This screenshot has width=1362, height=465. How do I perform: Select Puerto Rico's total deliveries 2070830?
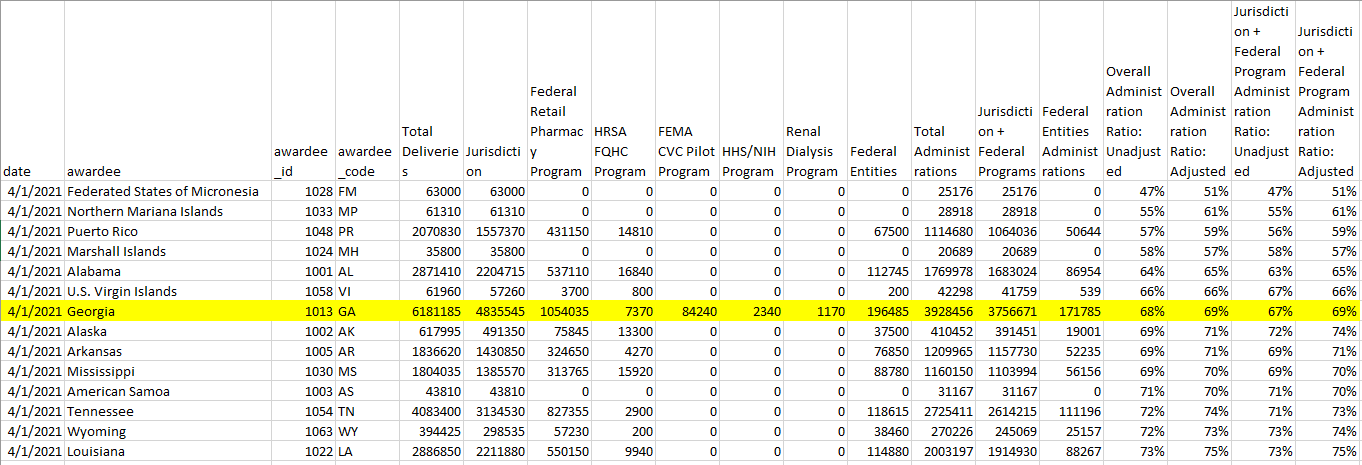point(430,231)
